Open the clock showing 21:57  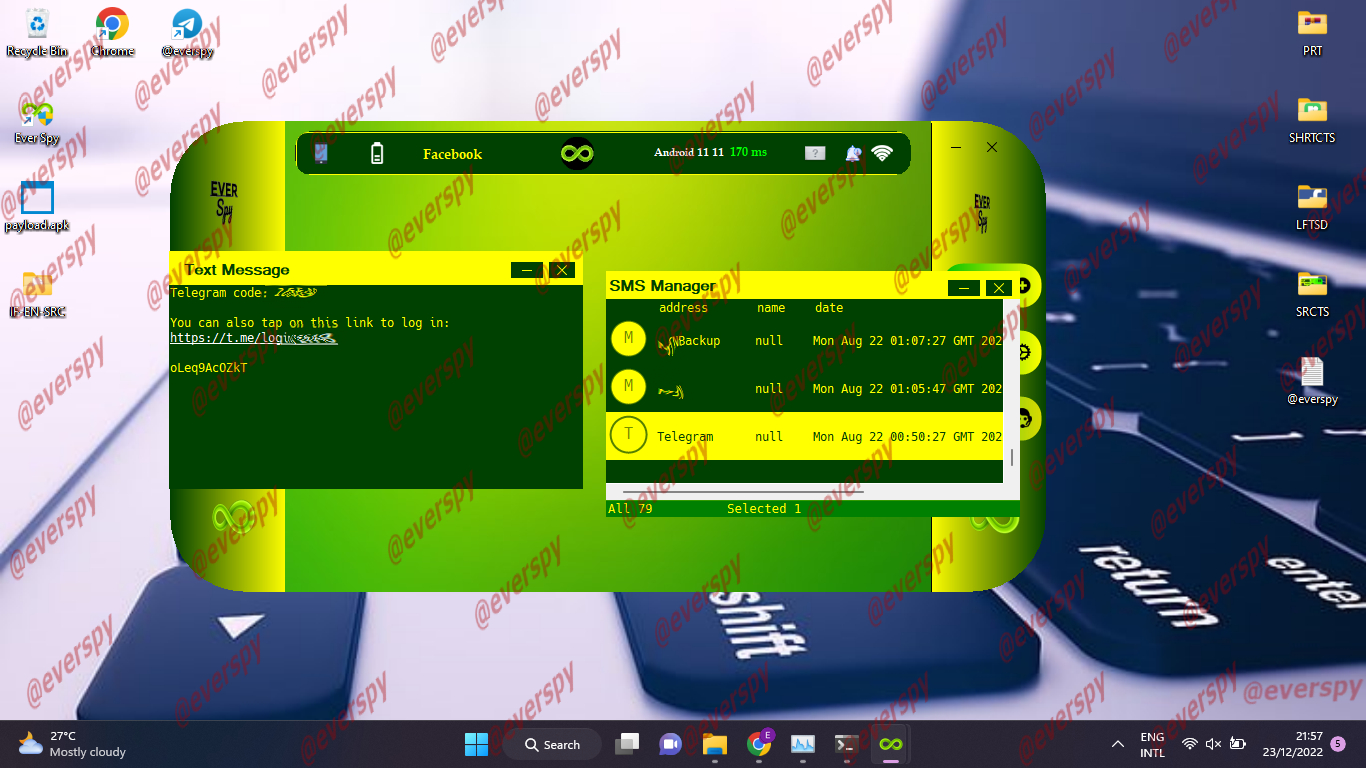1292,744
